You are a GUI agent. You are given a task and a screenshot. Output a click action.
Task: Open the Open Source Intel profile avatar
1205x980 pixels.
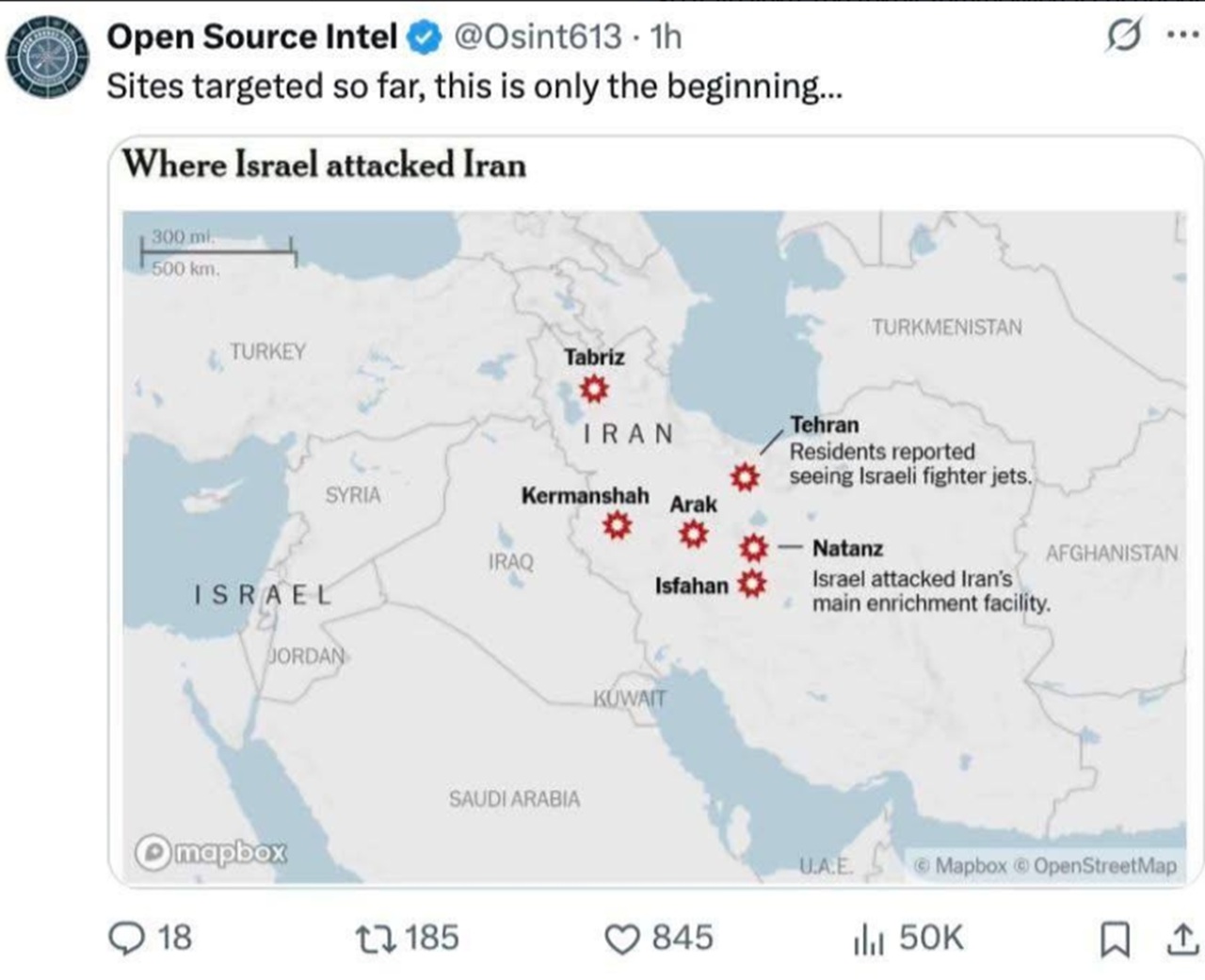[x=47, y=56]
